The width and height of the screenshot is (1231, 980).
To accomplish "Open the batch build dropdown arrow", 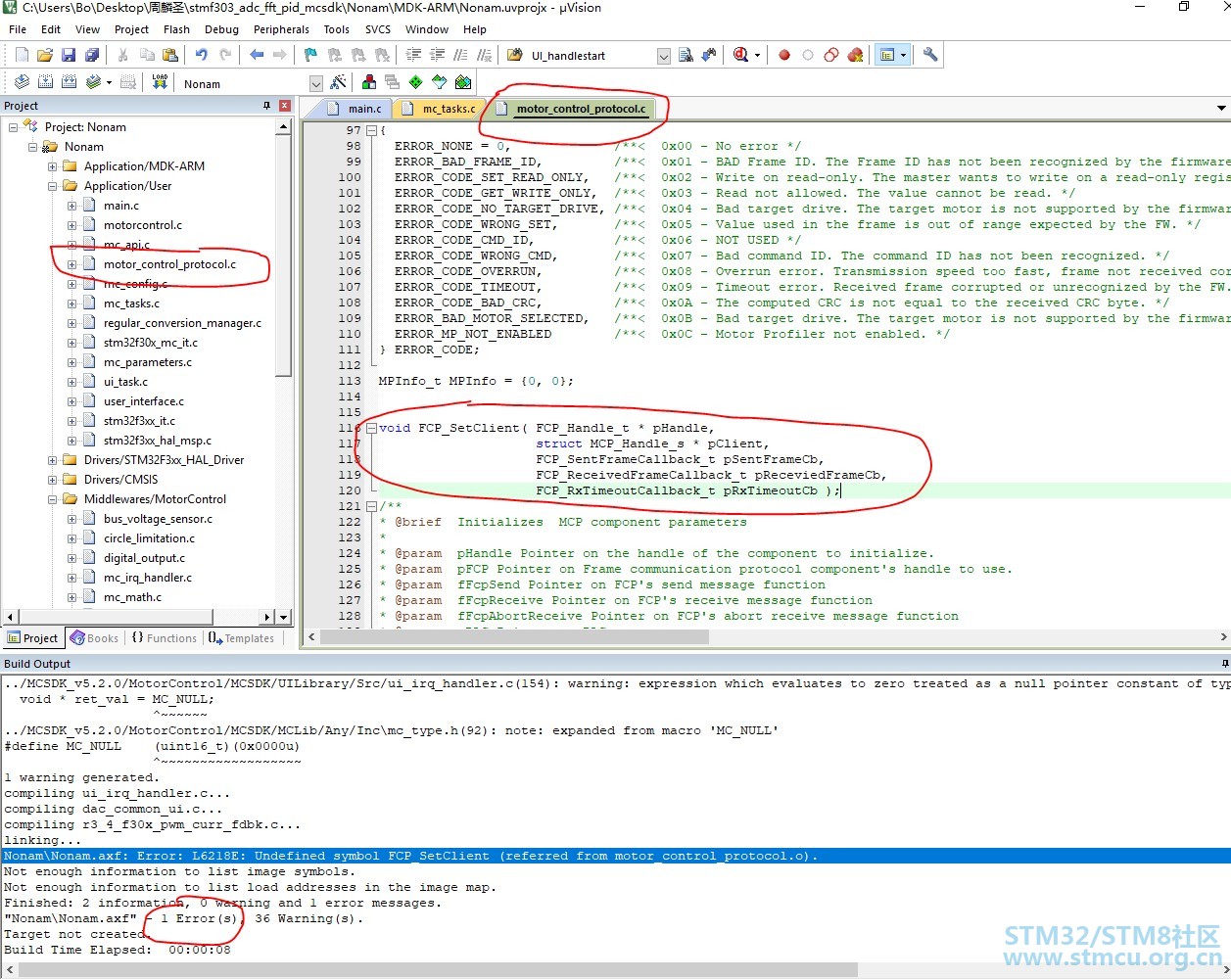I will pos(109,82).
